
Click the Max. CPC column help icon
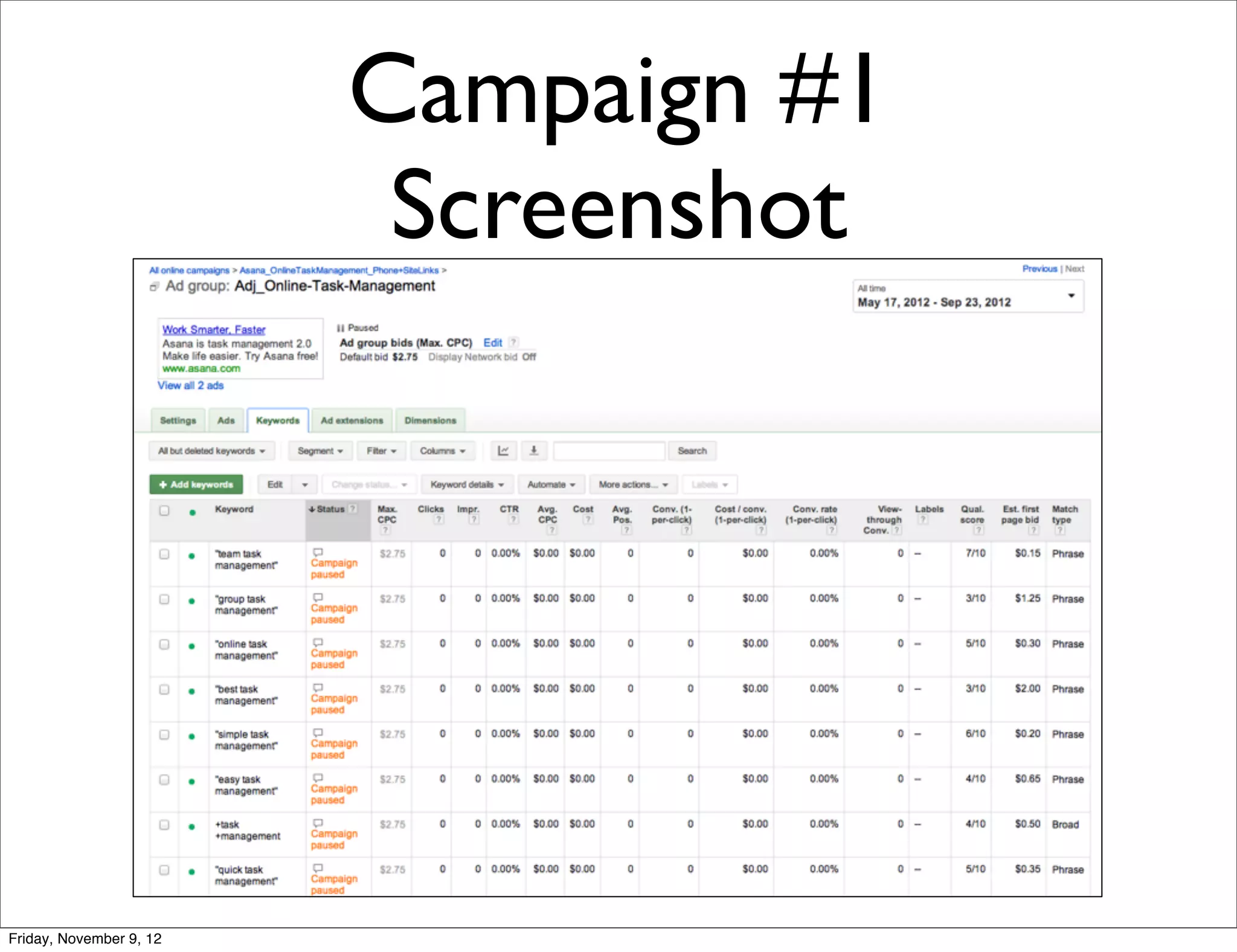(x=385, y=530)
